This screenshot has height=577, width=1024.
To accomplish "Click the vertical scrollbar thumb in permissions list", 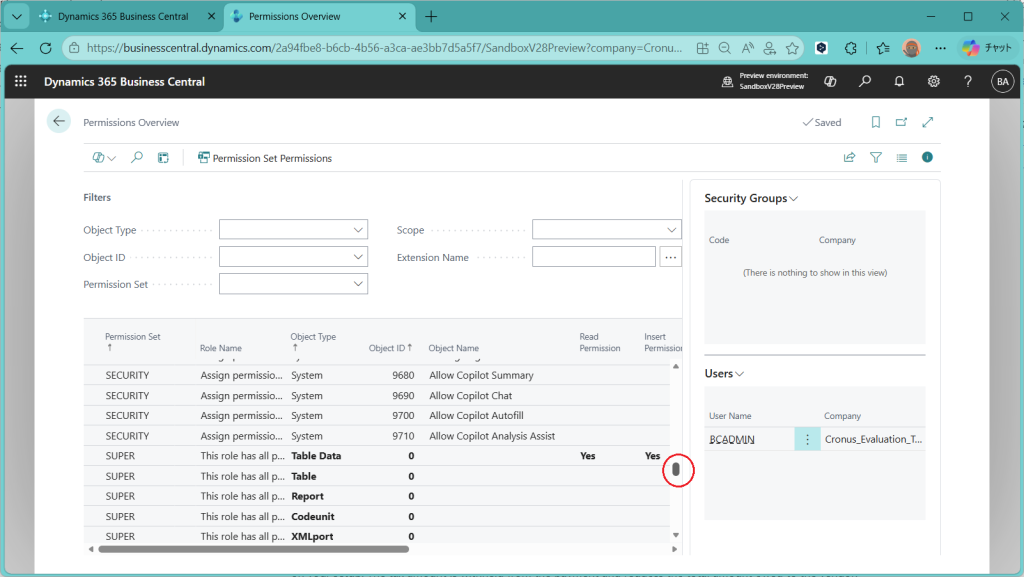I will [x=676, y=468].
